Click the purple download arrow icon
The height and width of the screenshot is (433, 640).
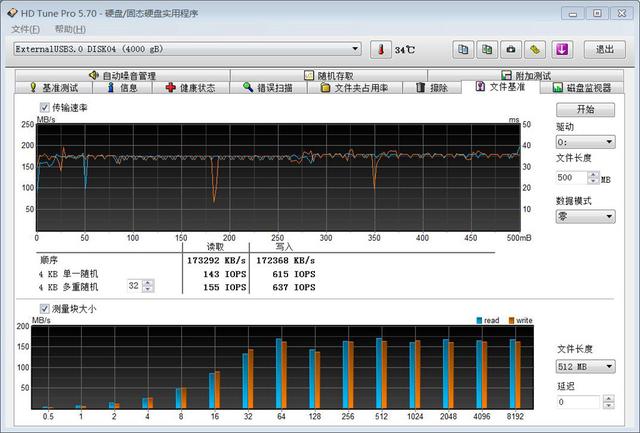tap(562, 50)
